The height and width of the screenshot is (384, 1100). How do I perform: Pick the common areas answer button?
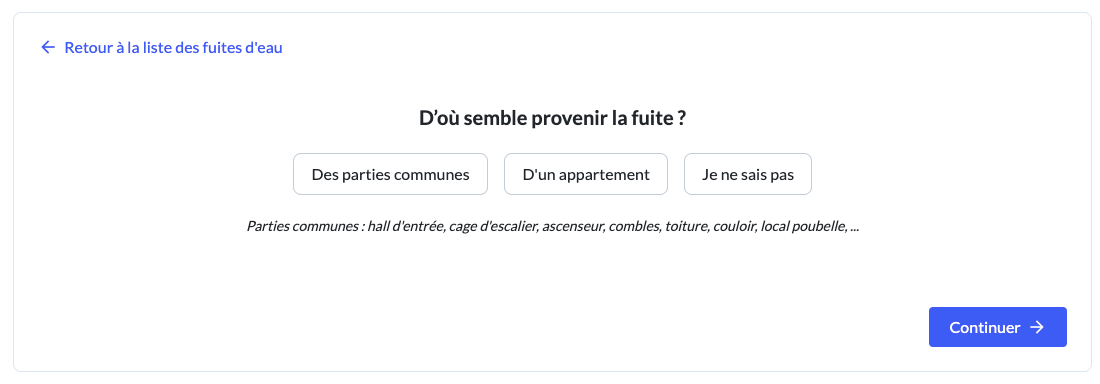point(390,174)
